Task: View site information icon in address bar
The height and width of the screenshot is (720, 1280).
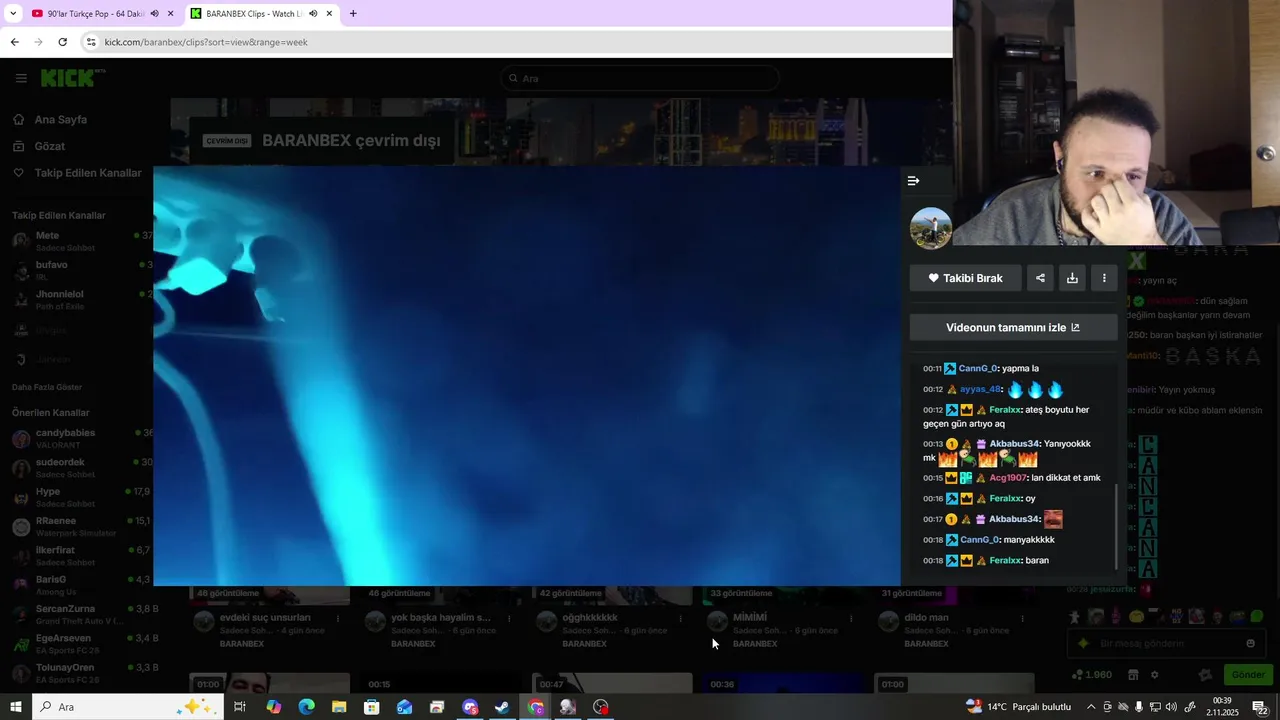Action: coord(91,42)
